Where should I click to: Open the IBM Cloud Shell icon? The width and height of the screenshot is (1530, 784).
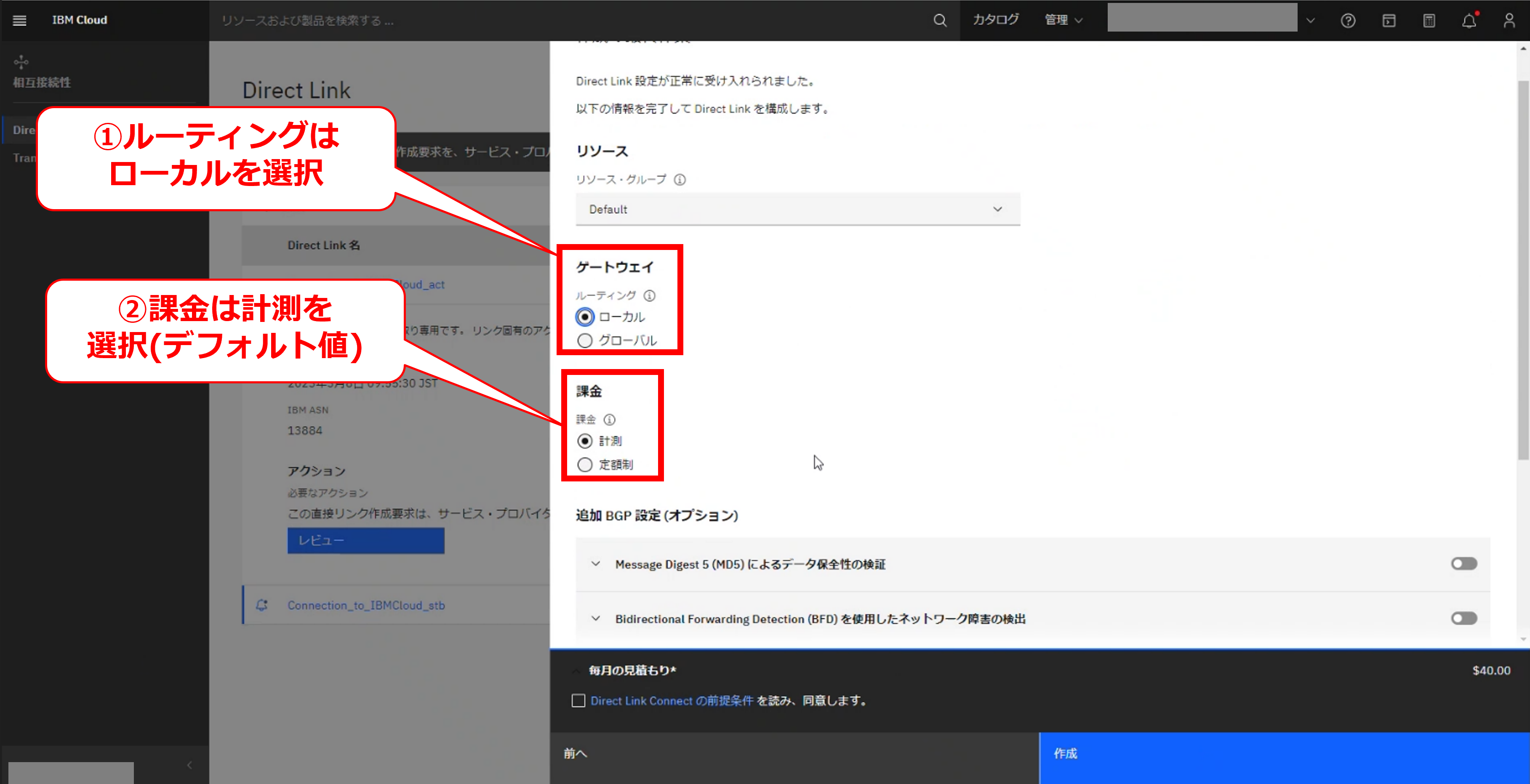(1389, 21)
